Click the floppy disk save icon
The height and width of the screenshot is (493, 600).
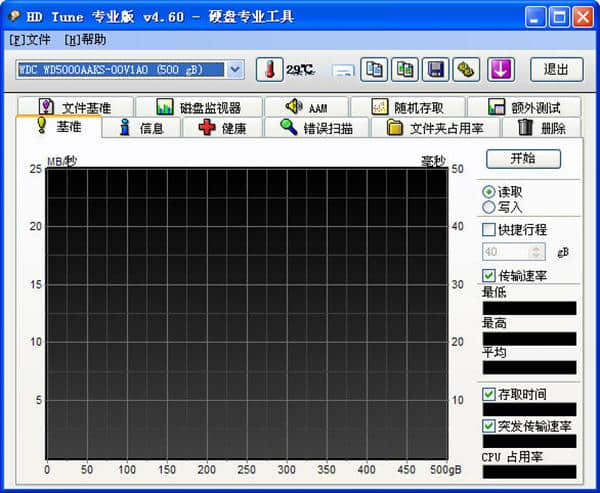436,69
